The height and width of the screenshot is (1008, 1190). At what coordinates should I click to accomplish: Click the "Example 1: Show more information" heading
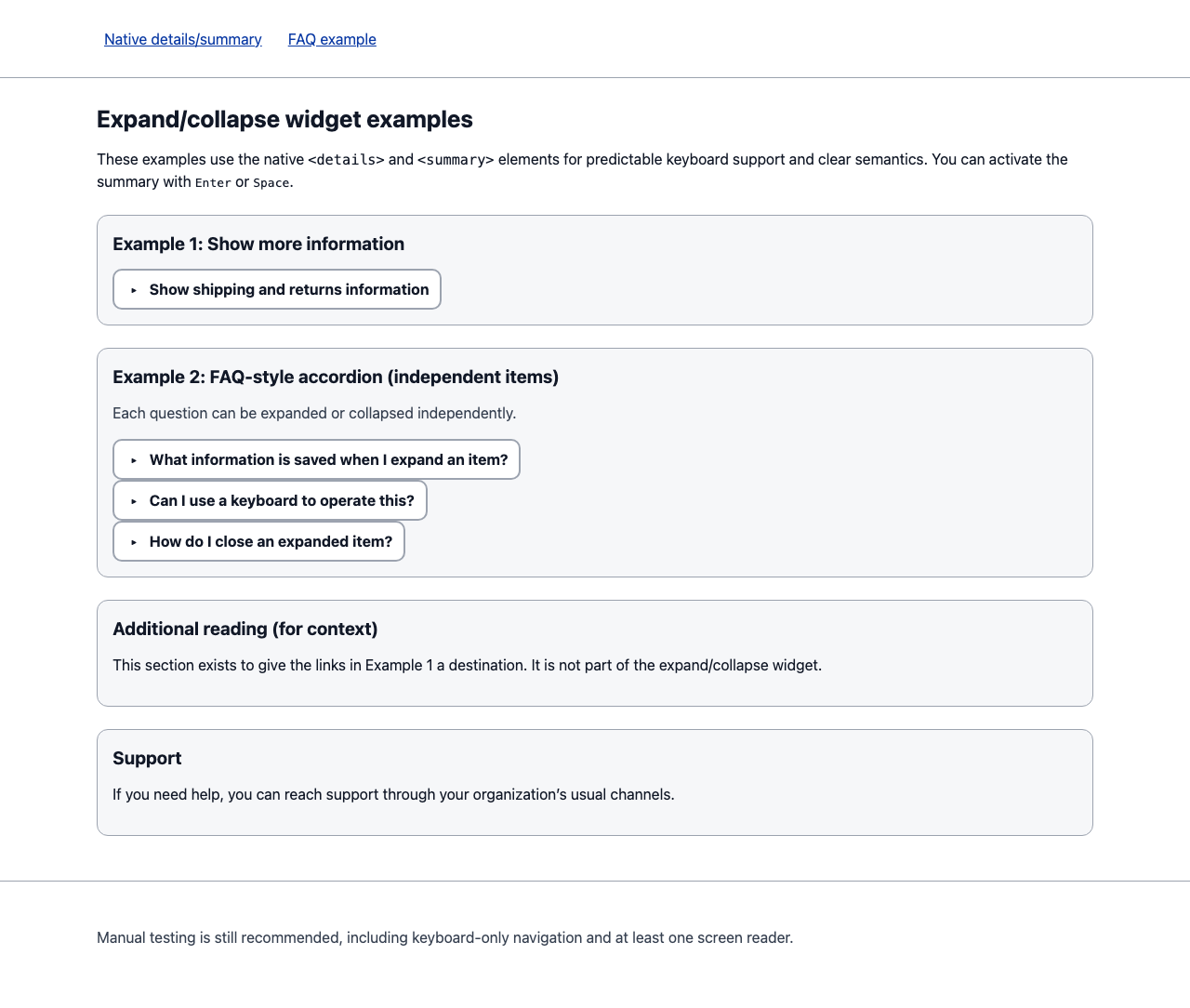(x=258, y=245)
